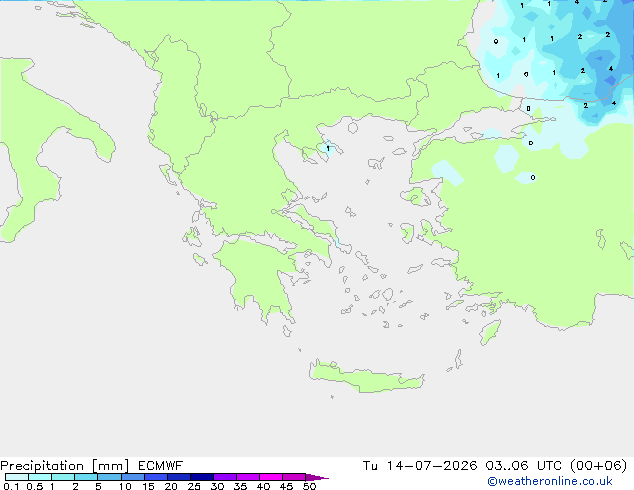Screen dimensions: 634x490
Task: Click the 40–45 mm magenta legend swatch
Action: (x=271, y=477)
